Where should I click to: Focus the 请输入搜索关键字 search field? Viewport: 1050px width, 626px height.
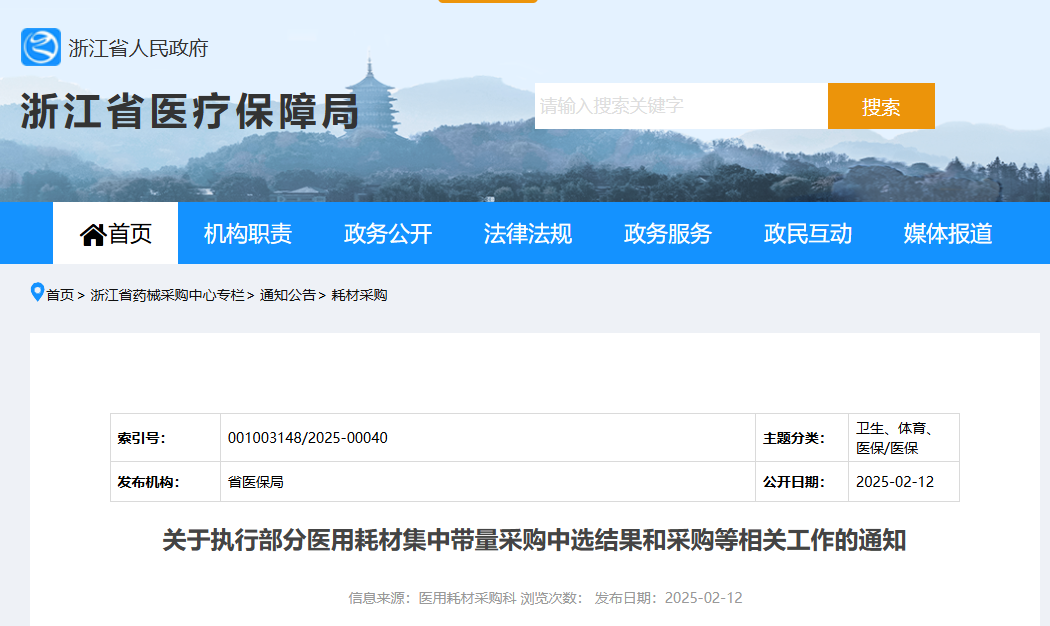click(x=680, y=106)
